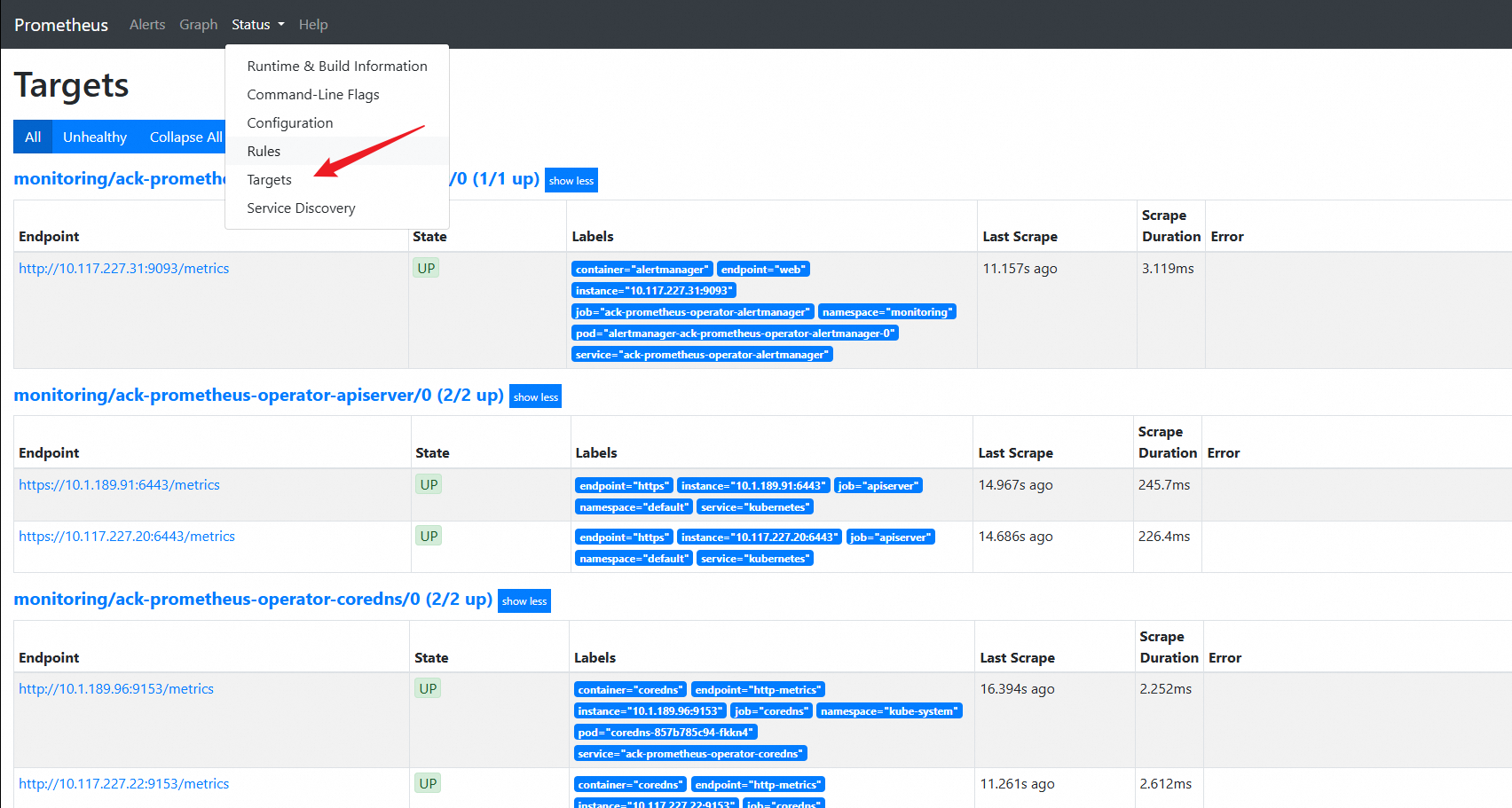Collapse alertmanager group with show less
The width and height of the screenshot is (1512, 808).
pos(571,181)
